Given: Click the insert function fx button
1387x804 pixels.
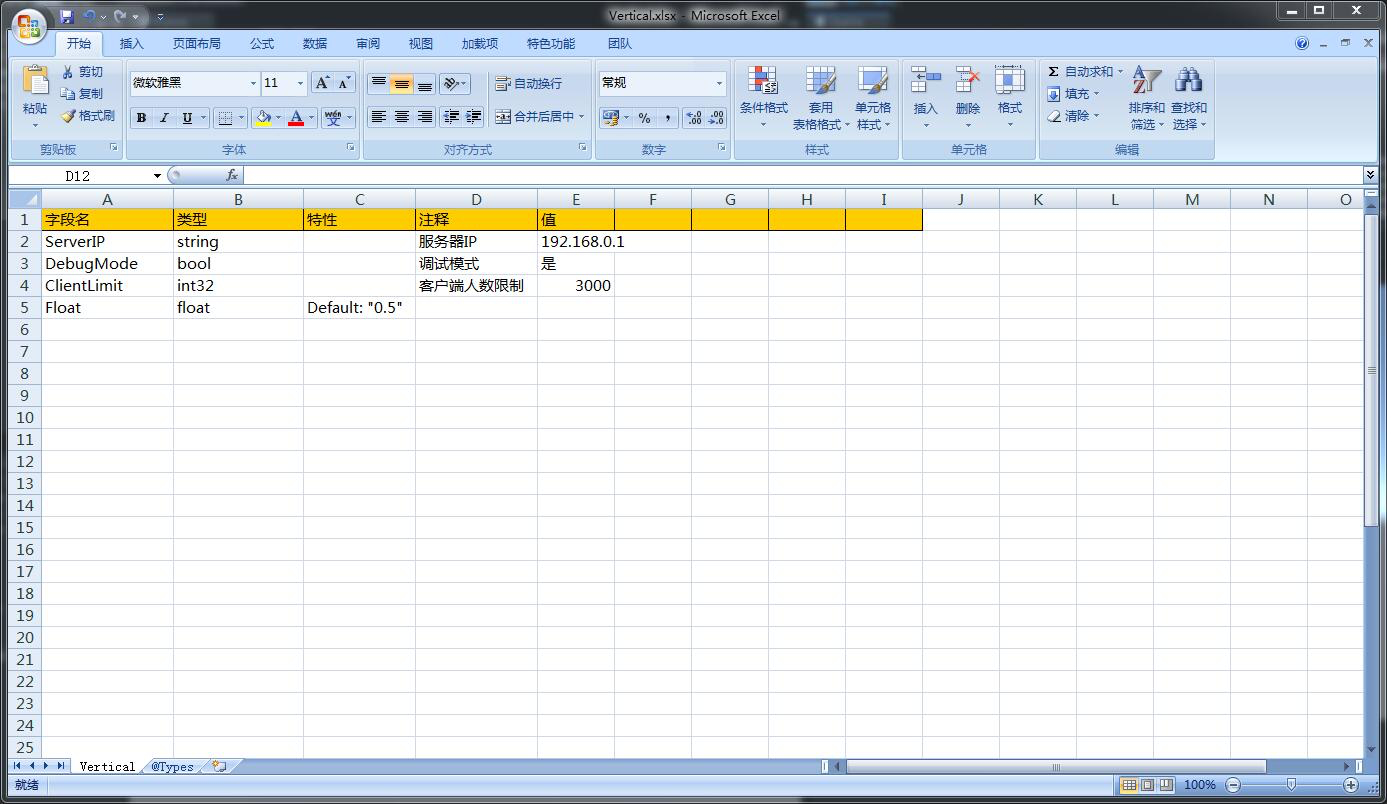Looking at the screenshot, I should pyautogui.click(x=232, y=175).
